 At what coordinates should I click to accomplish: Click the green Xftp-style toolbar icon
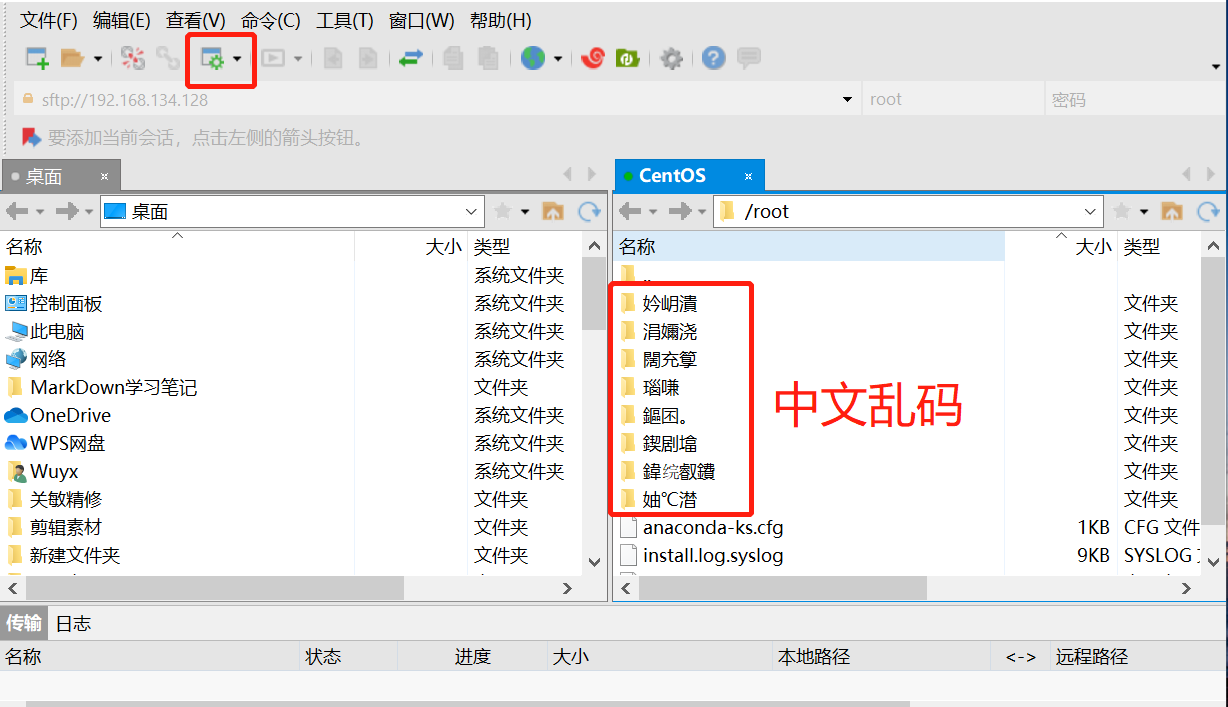[x=627, y=58]
